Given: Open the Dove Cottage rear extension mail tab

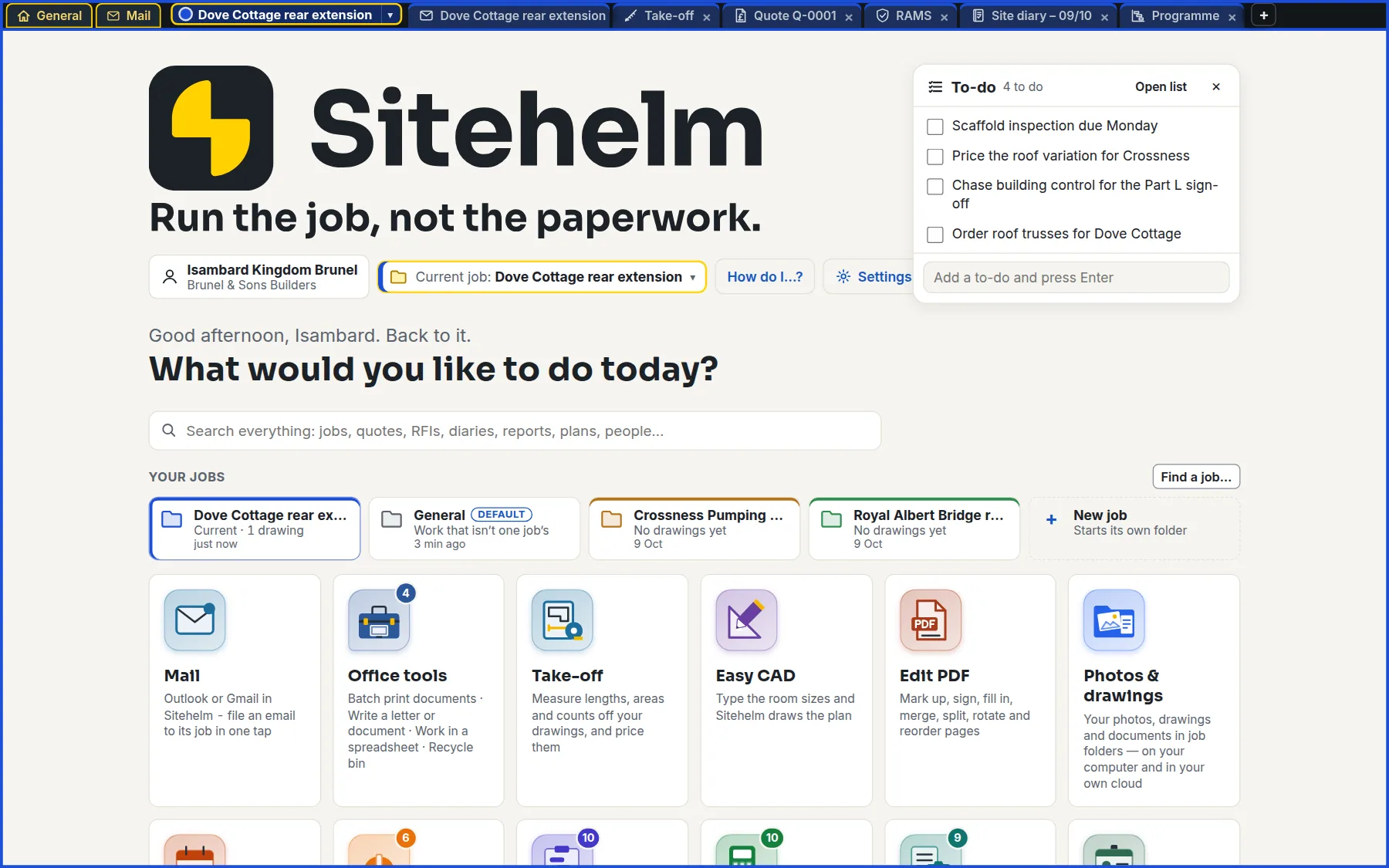Looking at the screenshot, I should point(509,15).
